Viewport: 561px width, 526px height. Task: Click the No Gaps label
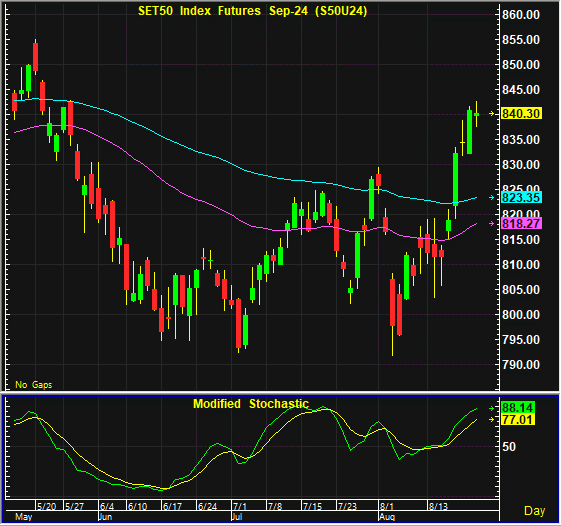[34, 385]
